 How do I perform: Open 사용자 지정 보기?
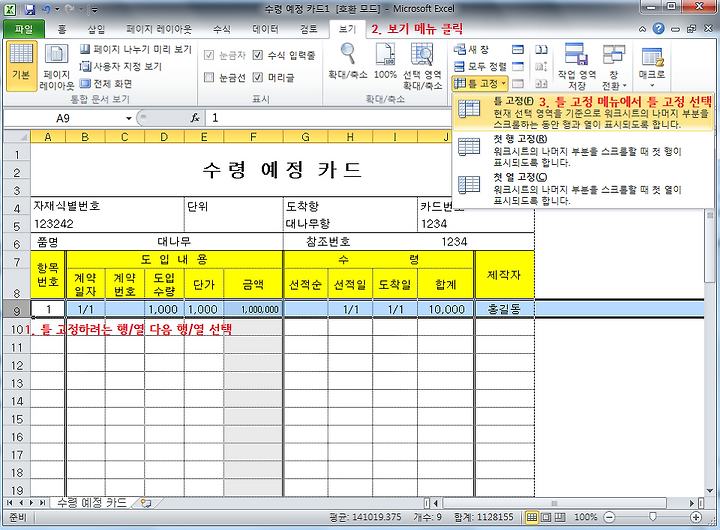click(121, 67)
